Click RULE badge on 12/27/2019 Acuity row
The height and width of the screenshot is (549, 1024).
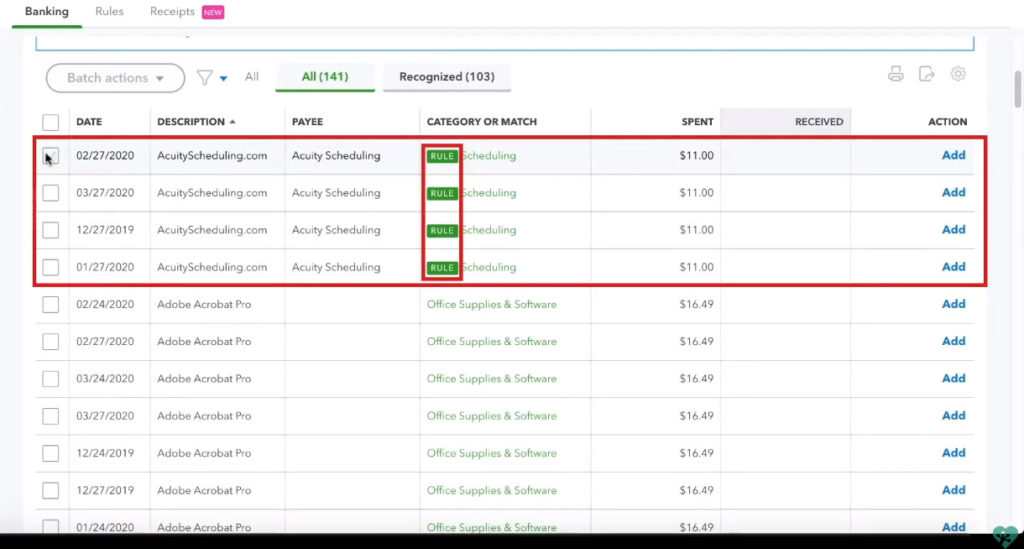tap(442, 230)
